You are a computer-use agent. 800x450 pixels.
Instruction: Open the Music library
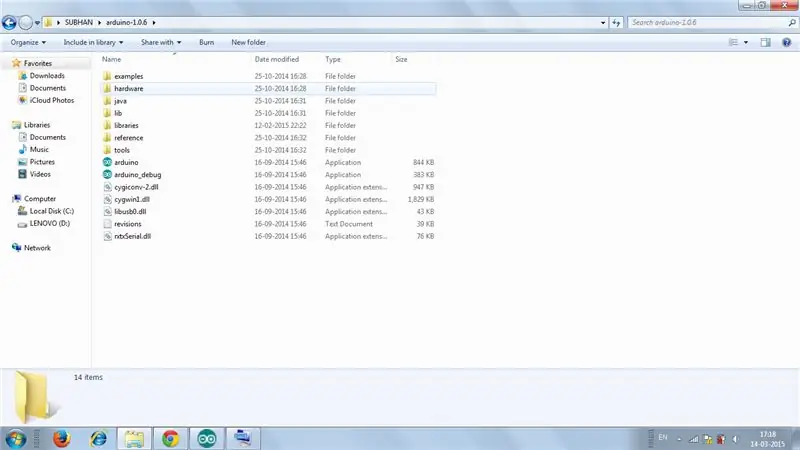(39, 149)
